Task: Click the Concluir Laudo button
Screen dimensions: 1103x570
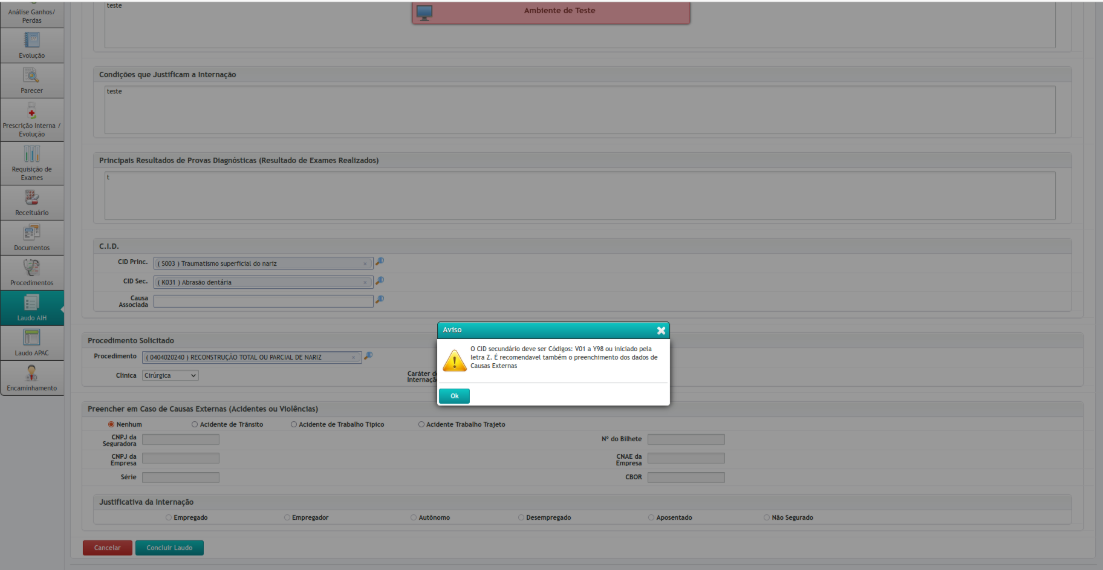Action: [169, 548]
